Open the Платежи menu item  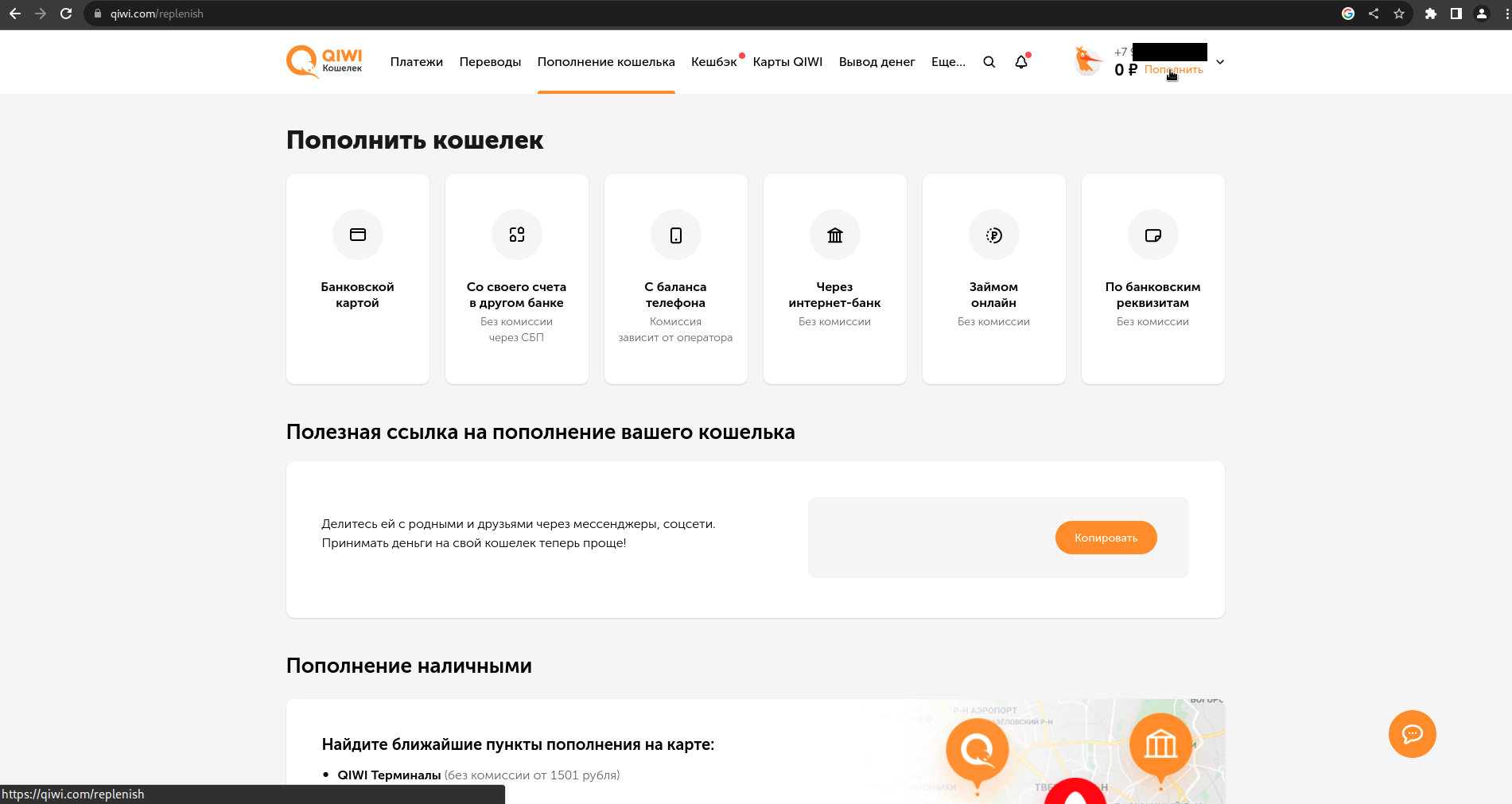417,62
